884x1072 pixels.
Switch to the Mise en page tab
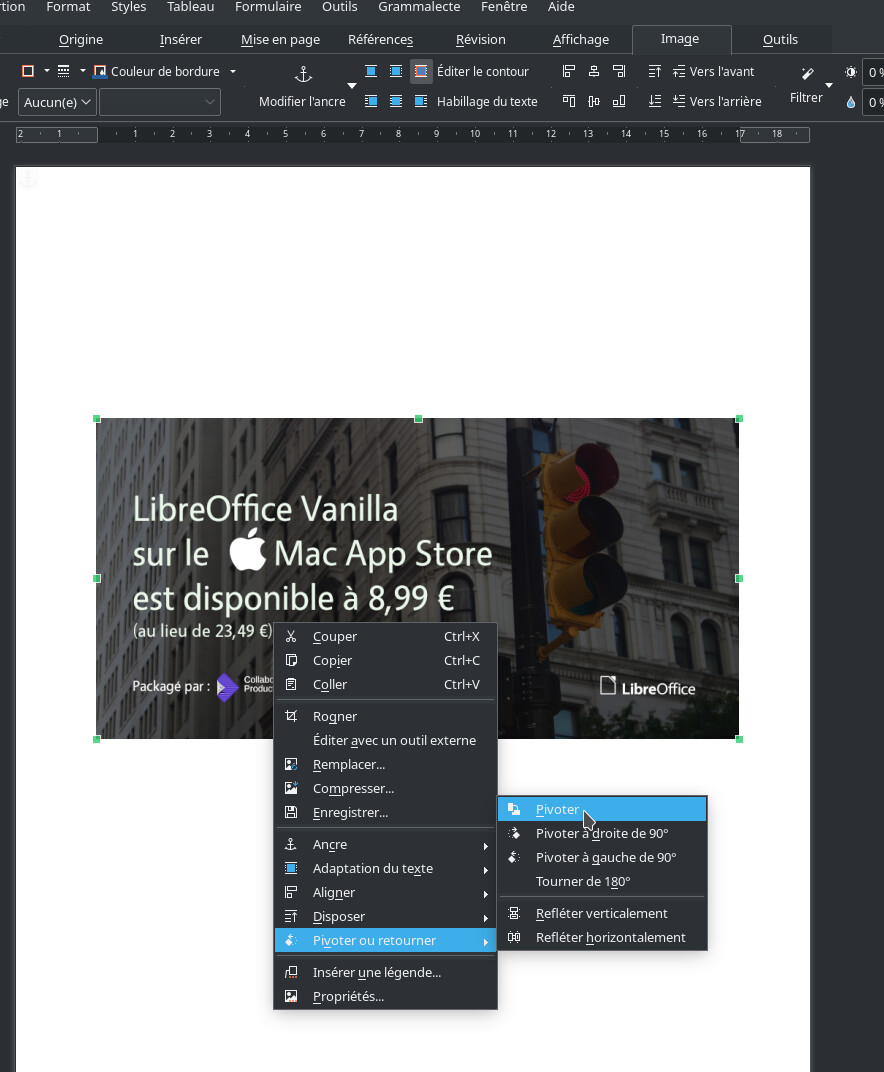pyautogui.click(x=280, y=39)
